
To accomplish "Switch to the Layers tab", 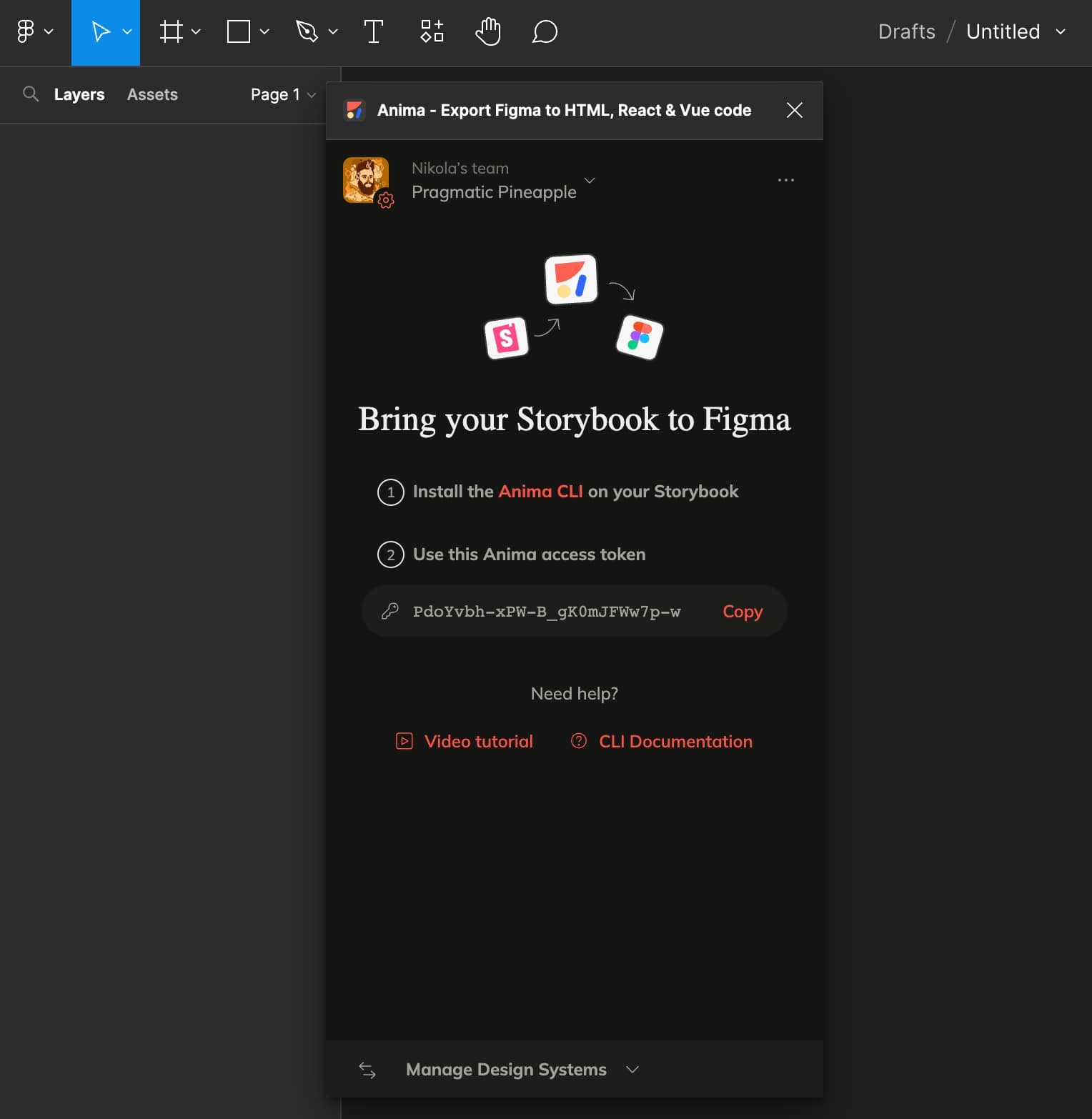I will pyautogui.click(x=79, y=94).
